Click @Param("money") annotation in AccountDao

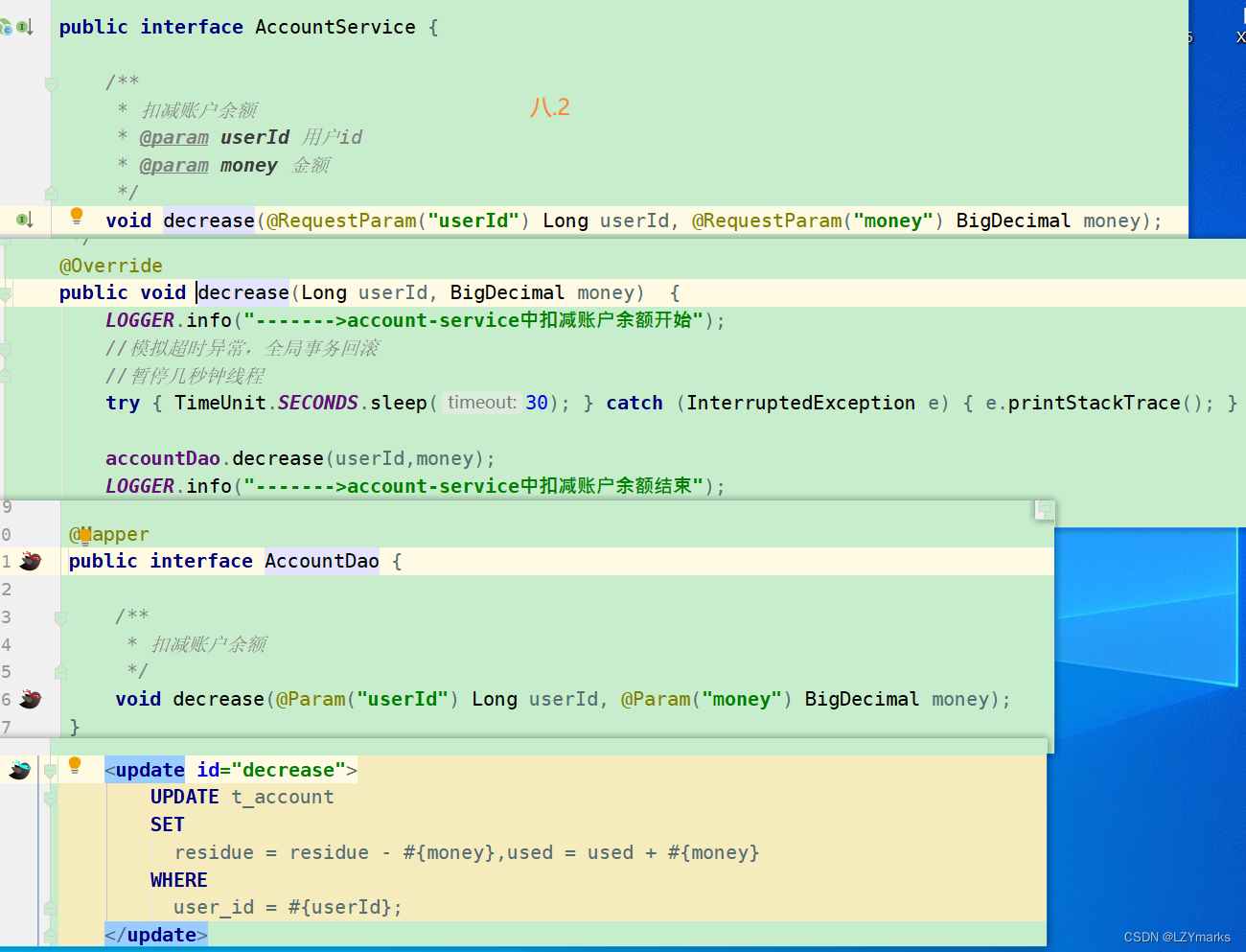706,699
